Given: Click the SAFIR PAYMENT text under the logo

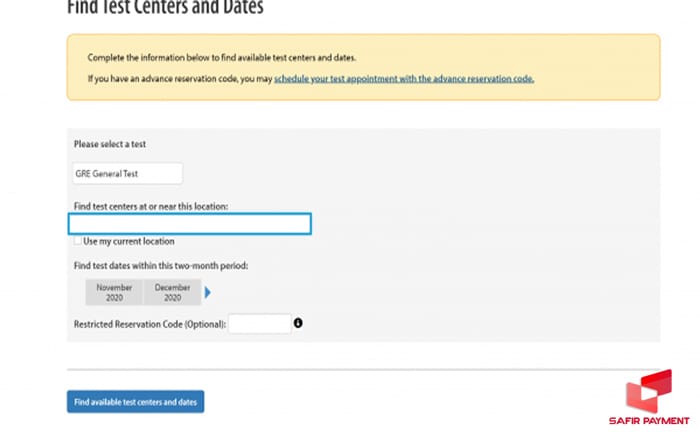Looking at the screenshot, I should 652,420.
